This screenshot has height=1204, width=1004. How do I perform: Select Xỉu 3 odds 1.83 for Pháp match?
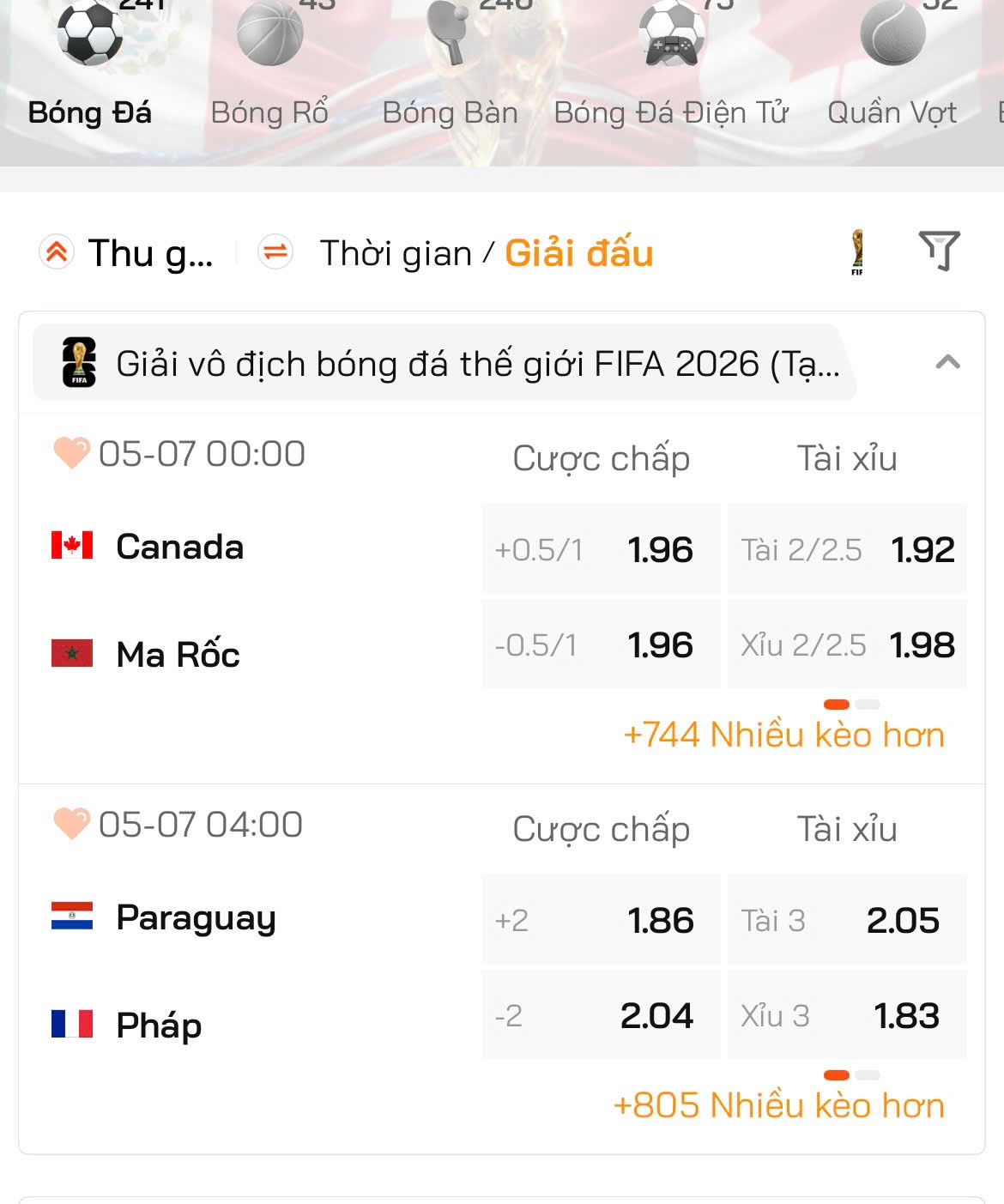point(847,1015)
